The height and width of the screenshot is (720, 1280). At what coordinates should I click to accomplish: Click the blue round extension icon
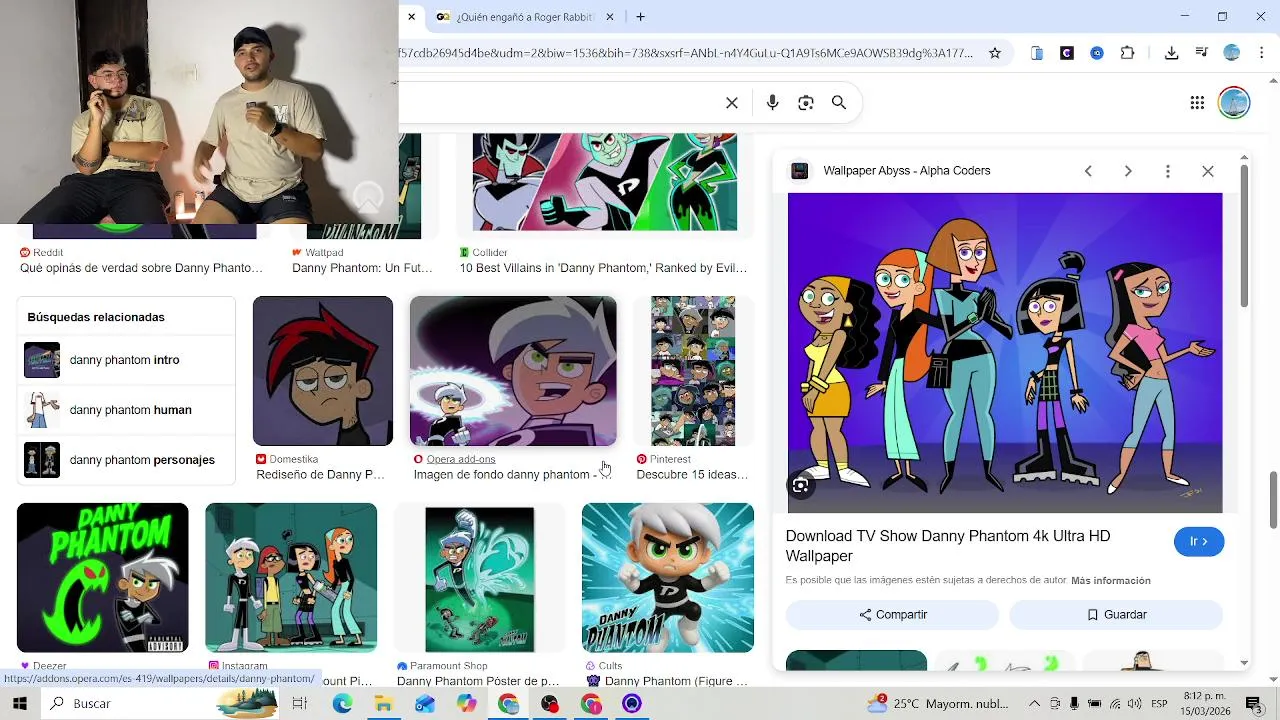coord(1097,53)
